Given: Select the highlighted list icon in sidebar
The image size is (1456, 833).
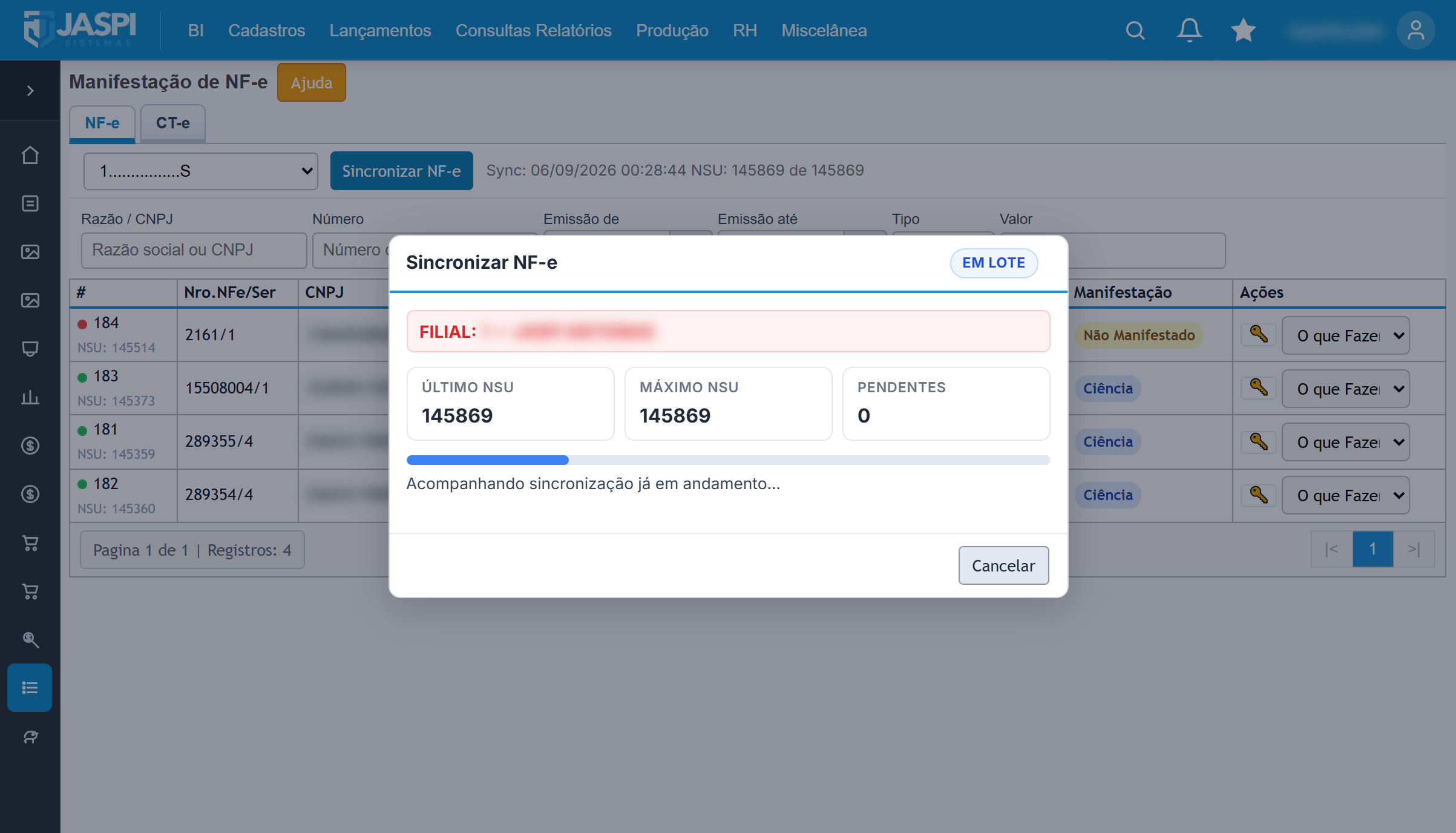Looking at the screenshot, I should pos(30,688).
